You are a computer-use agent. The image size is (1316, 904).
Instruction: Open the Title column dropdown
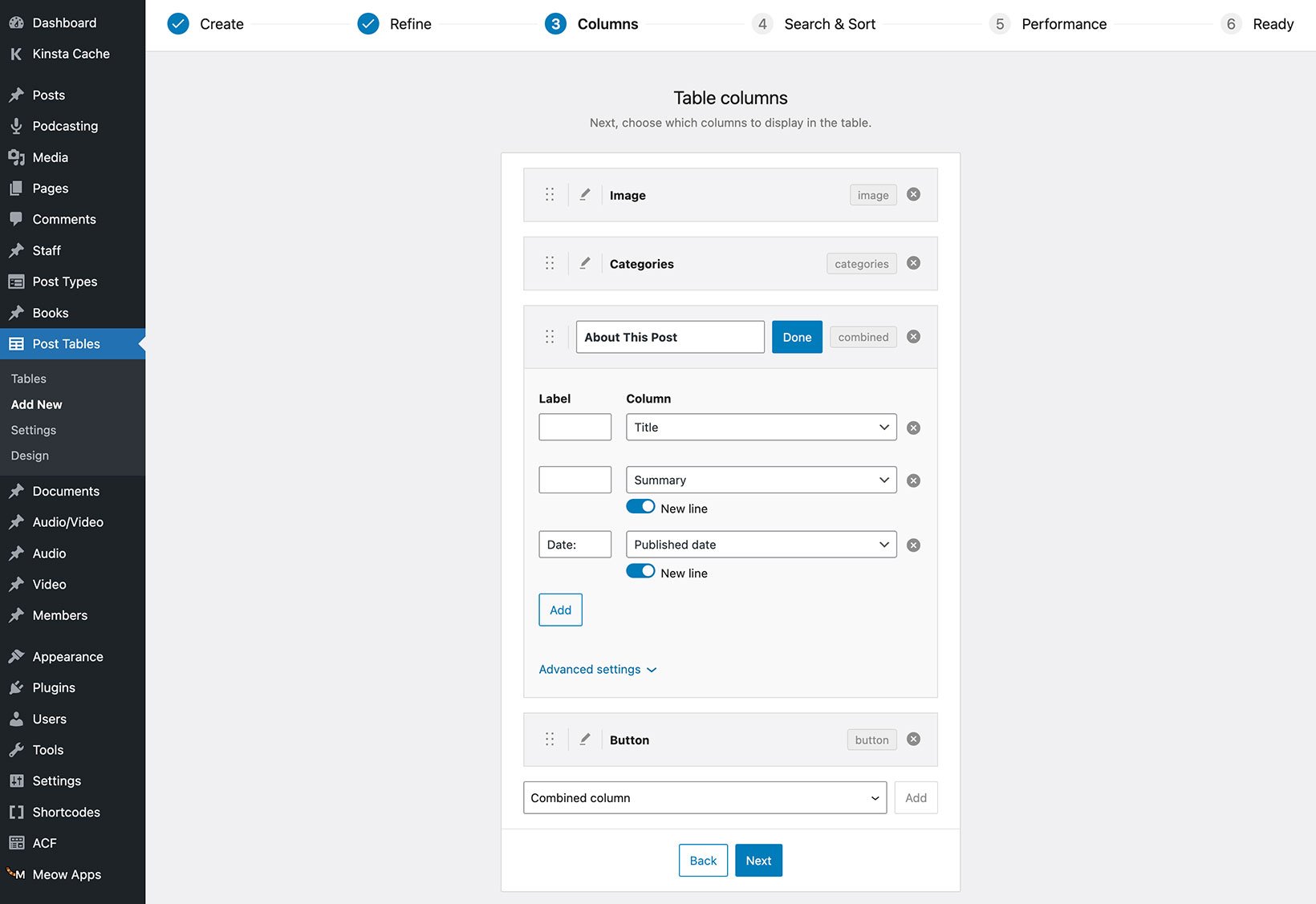(x=760, y=427)
